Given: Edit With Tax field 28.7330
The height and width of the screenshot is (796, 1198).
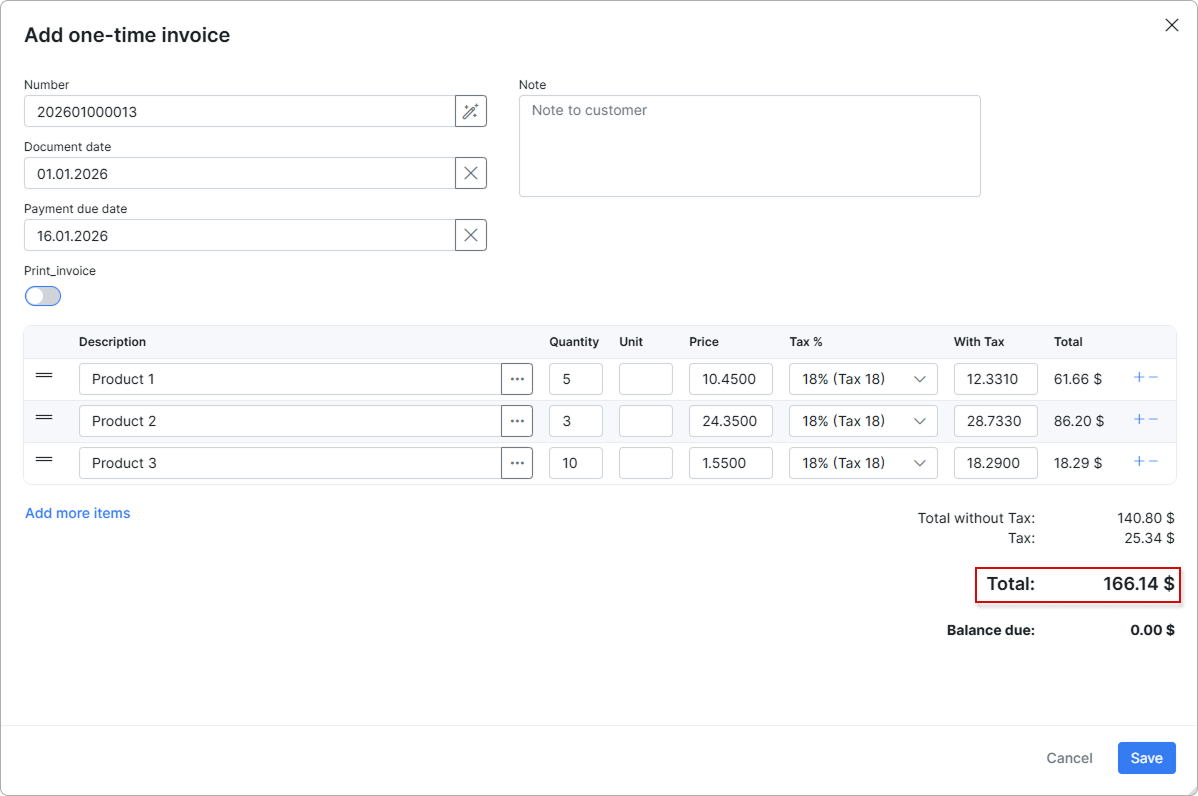Looking at the screenshot, I should [x=996, y=421].
